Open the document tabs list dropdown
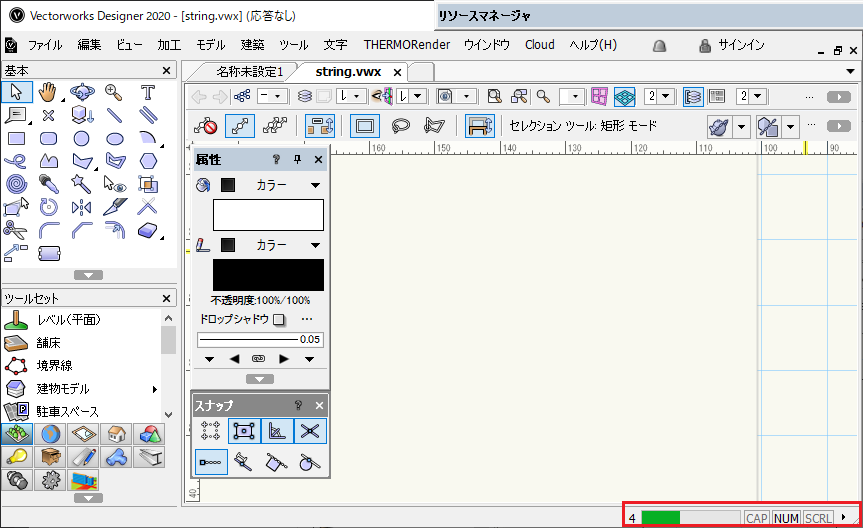 click(850, 72)
